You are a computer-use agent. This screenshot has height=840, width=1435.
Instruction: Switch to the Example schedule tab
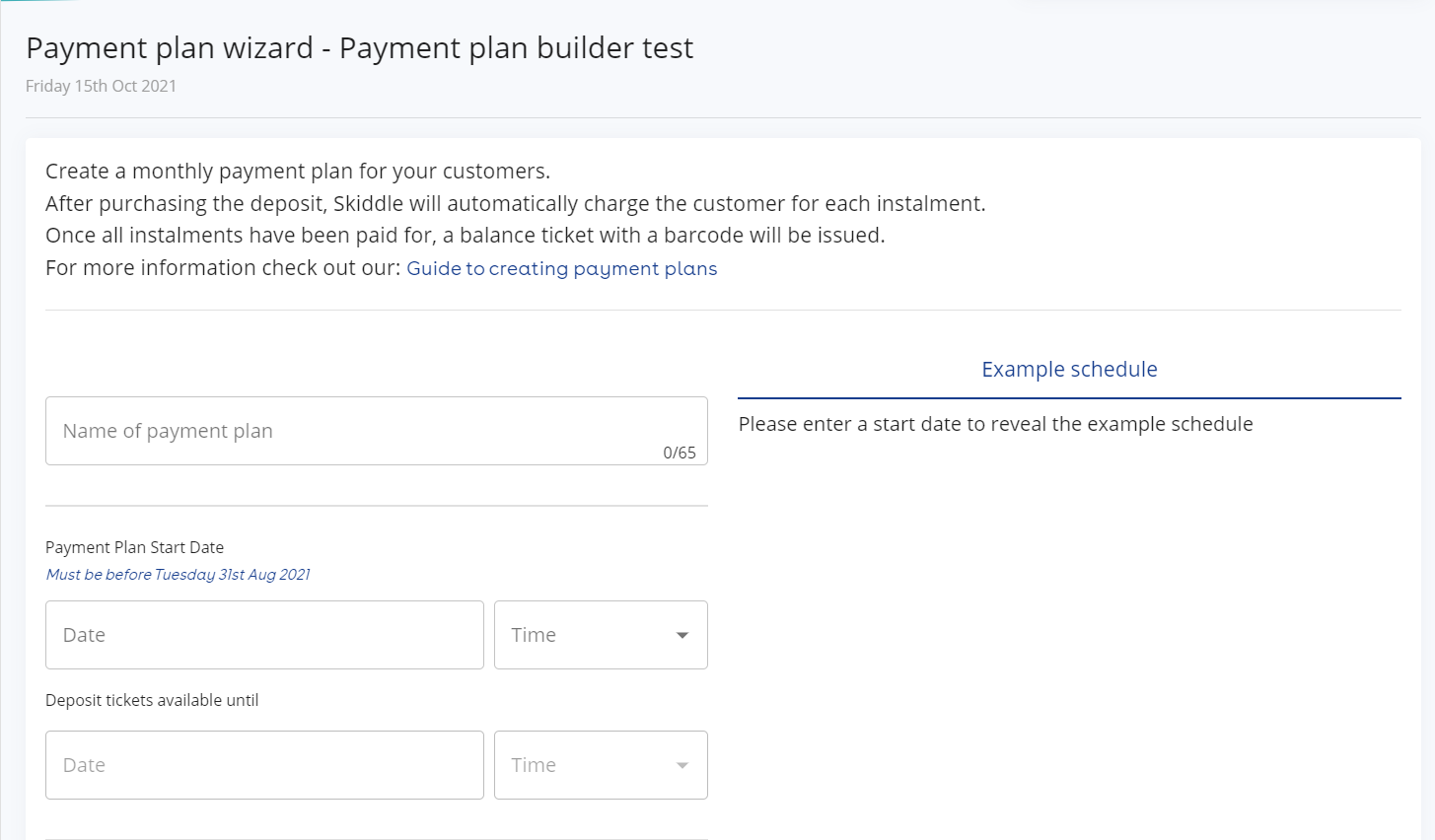coord(1069,370)
